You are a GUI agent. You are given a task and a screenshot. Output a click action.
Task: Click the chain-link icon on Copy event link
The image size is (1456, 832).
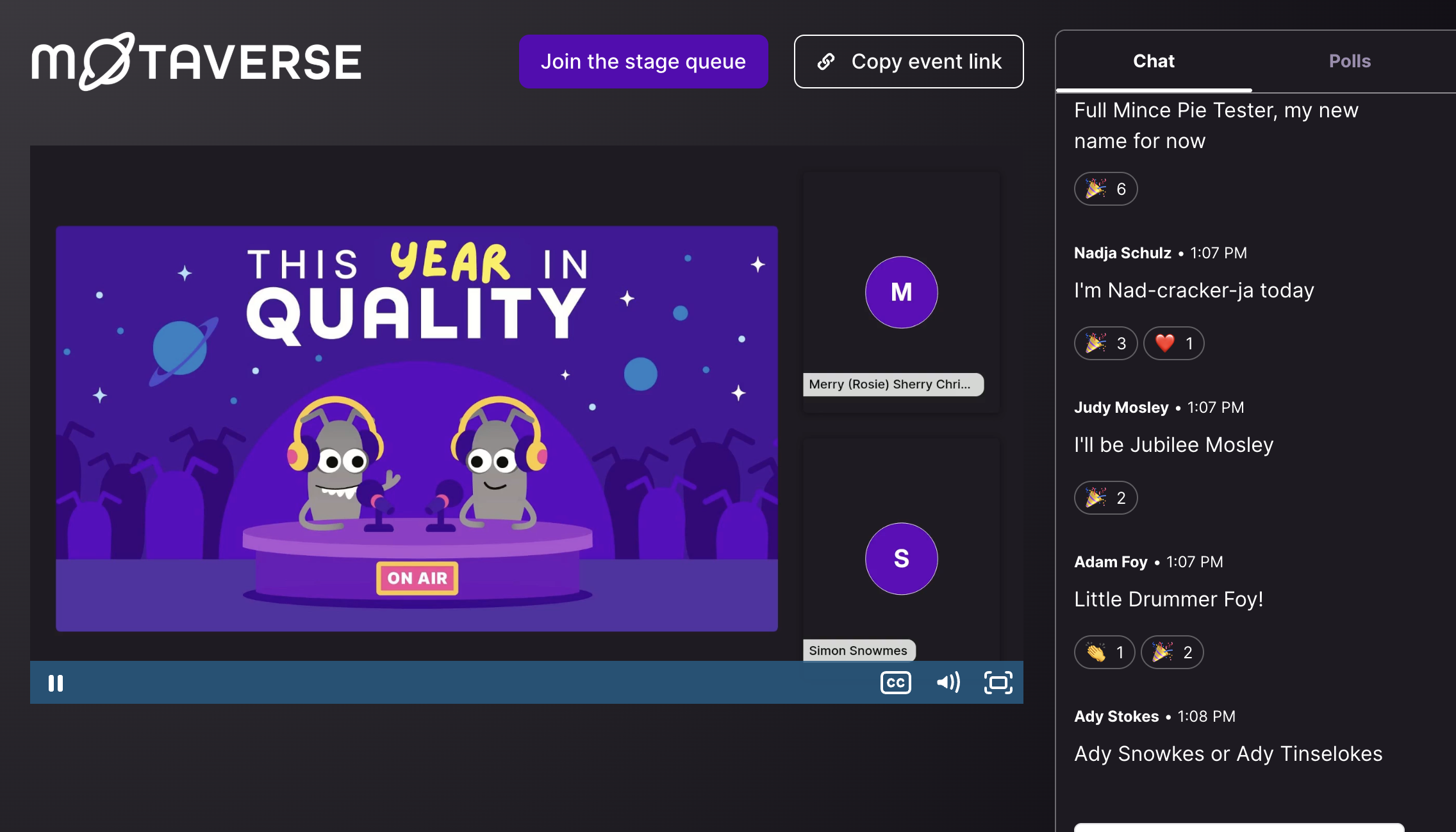(826, 62)
